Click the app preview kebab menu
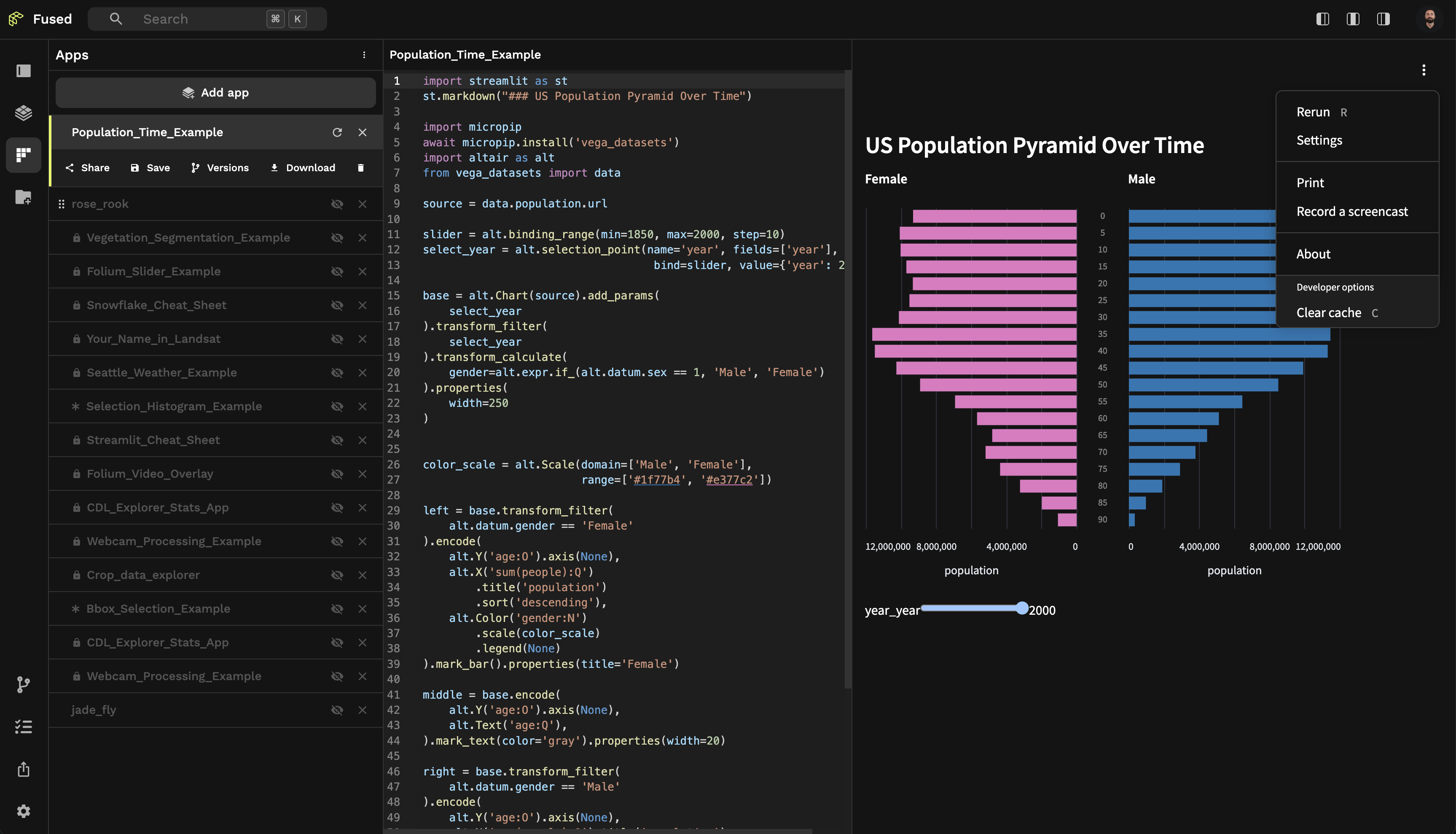The image size is (1456, 834). tap(1424, 70)
